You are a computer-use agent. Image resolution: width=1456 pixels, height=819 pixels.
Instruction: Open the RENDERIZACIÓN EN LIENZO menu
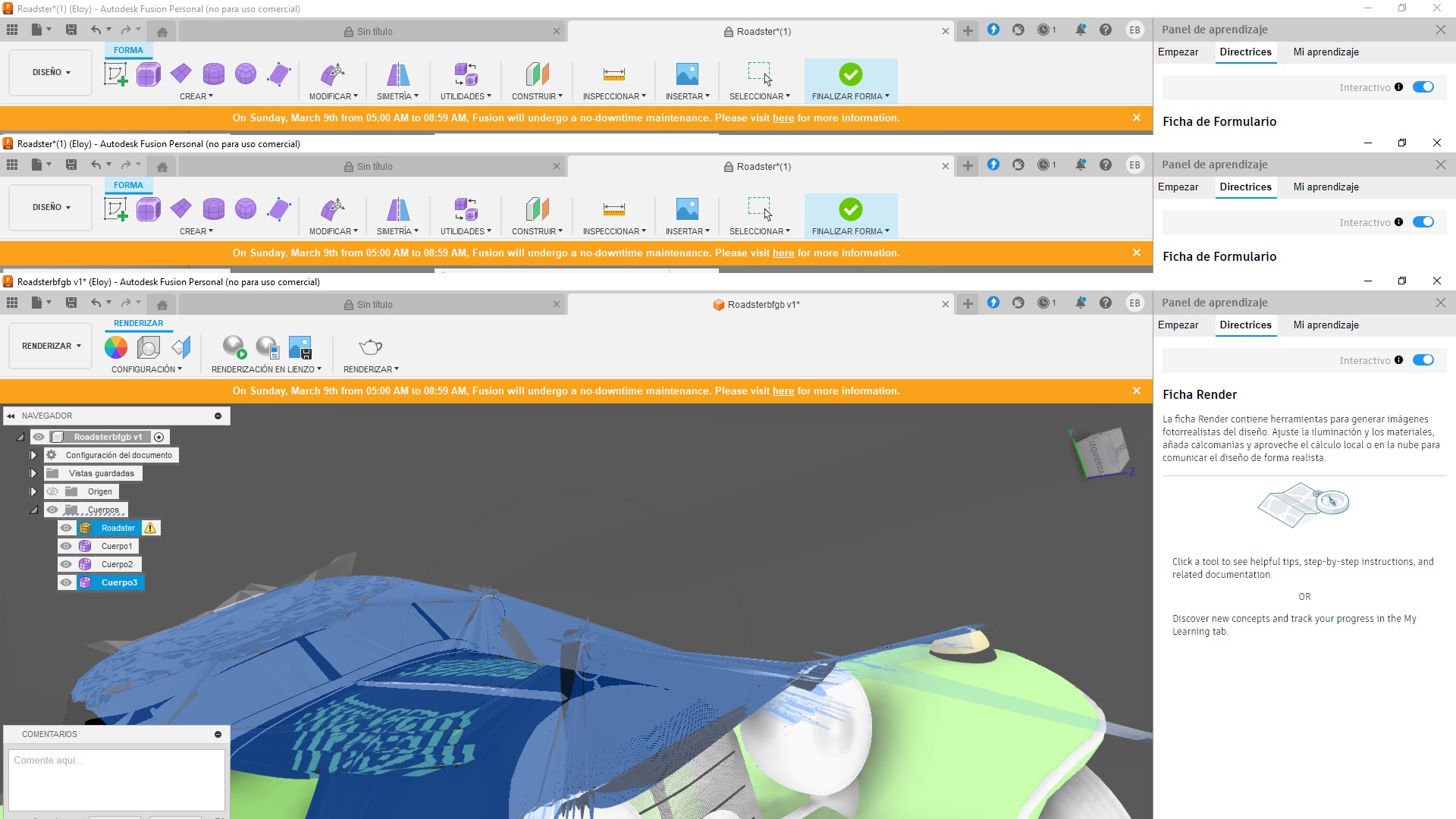[266, 369]
